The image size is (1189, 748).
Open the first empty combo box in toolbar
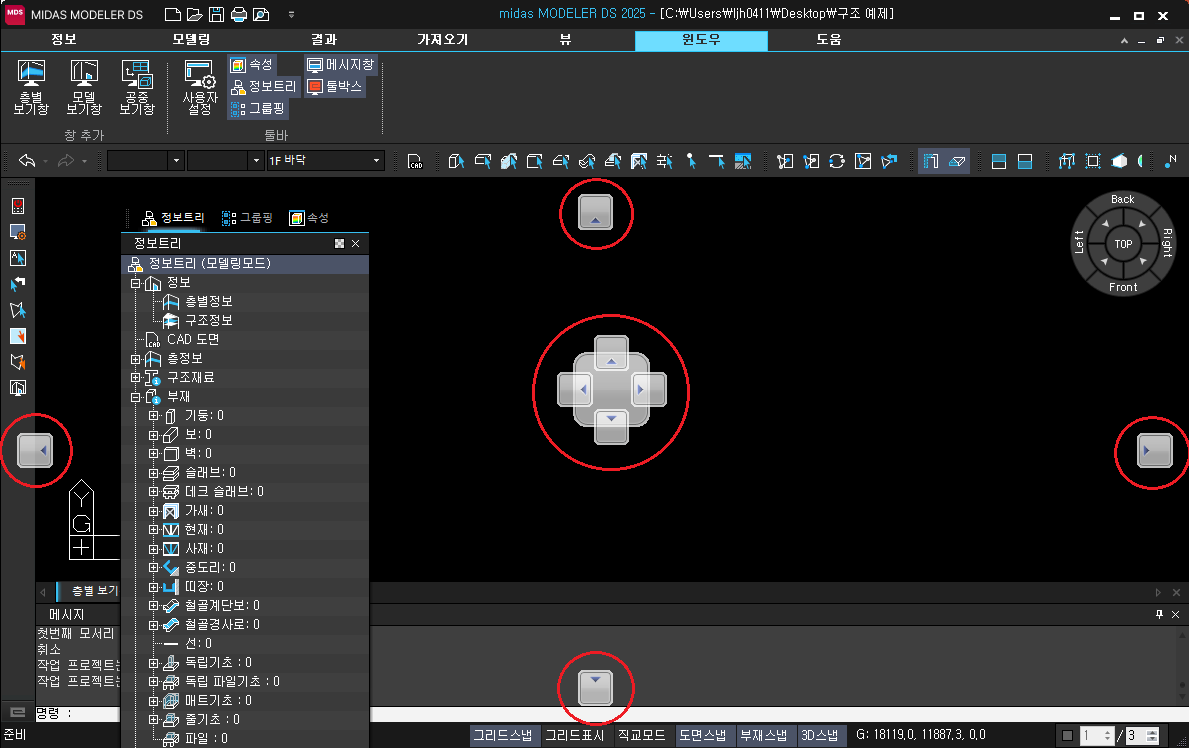click(146, 161)
